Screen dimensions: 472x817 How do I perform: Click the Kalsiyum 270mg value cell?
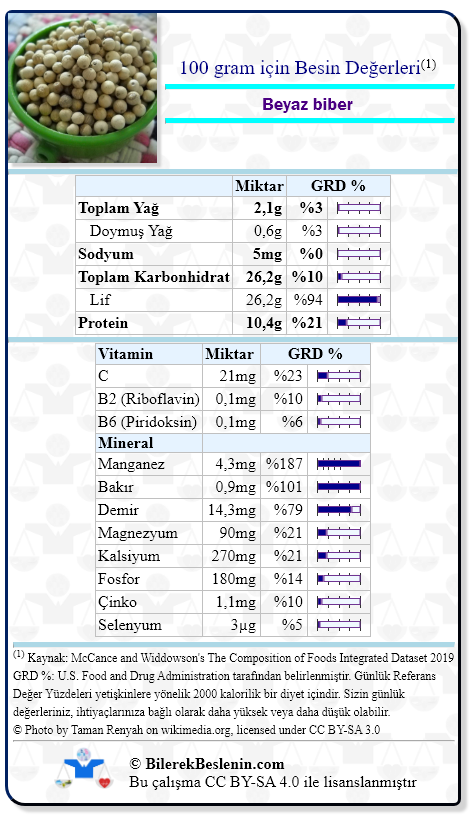click(x=232, y=556)
